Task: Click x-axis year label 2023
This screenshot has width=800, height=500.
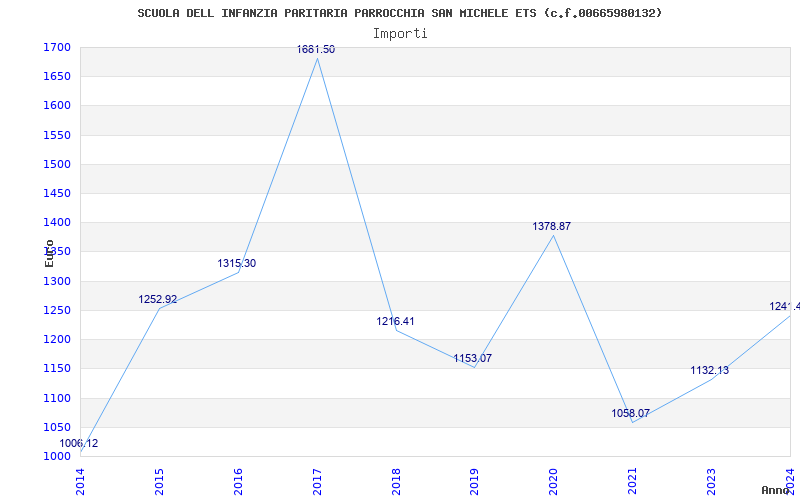Action: [x=711, y=482]
